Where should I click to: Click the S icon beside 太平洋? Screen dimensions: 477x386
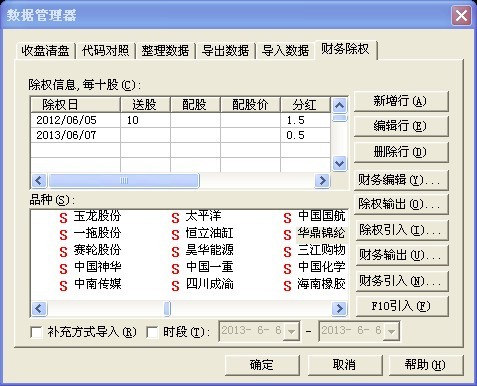coord(176,218)
